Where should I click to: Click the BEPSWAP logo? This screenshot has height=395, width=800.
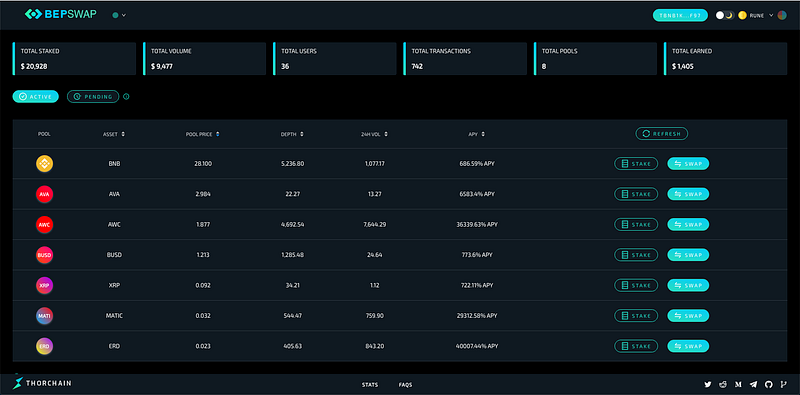click(60, 14)
